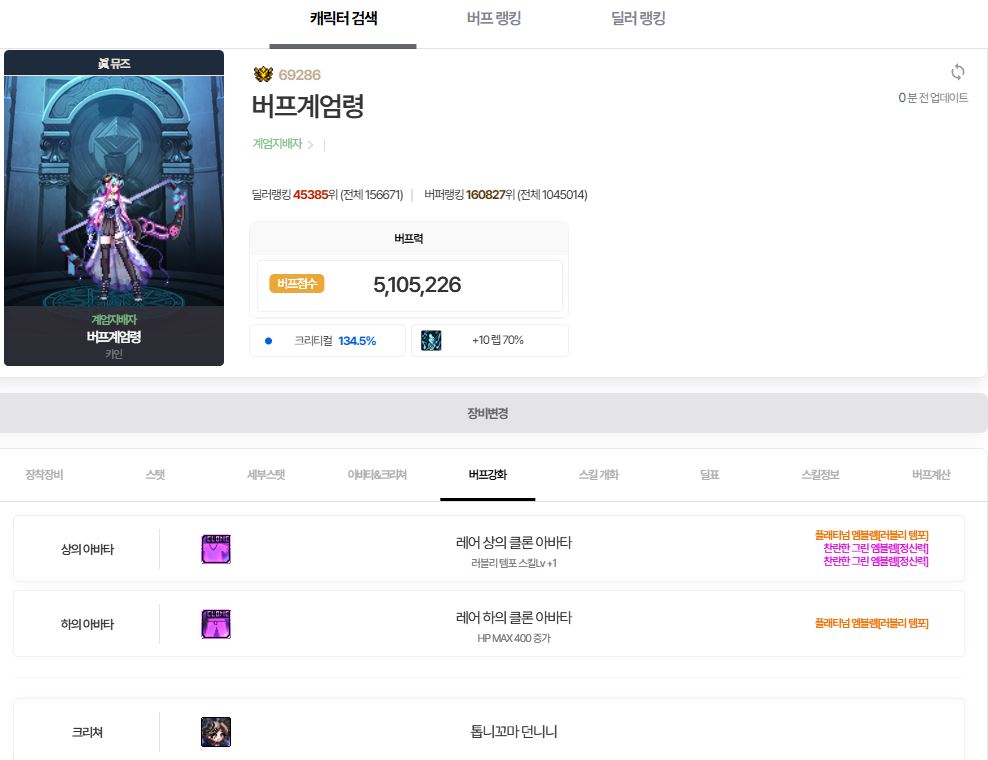Click the 톱니꼬마 던니니 creature icon
The height and width of the screenshot is (760, 988).
point(216,732)
